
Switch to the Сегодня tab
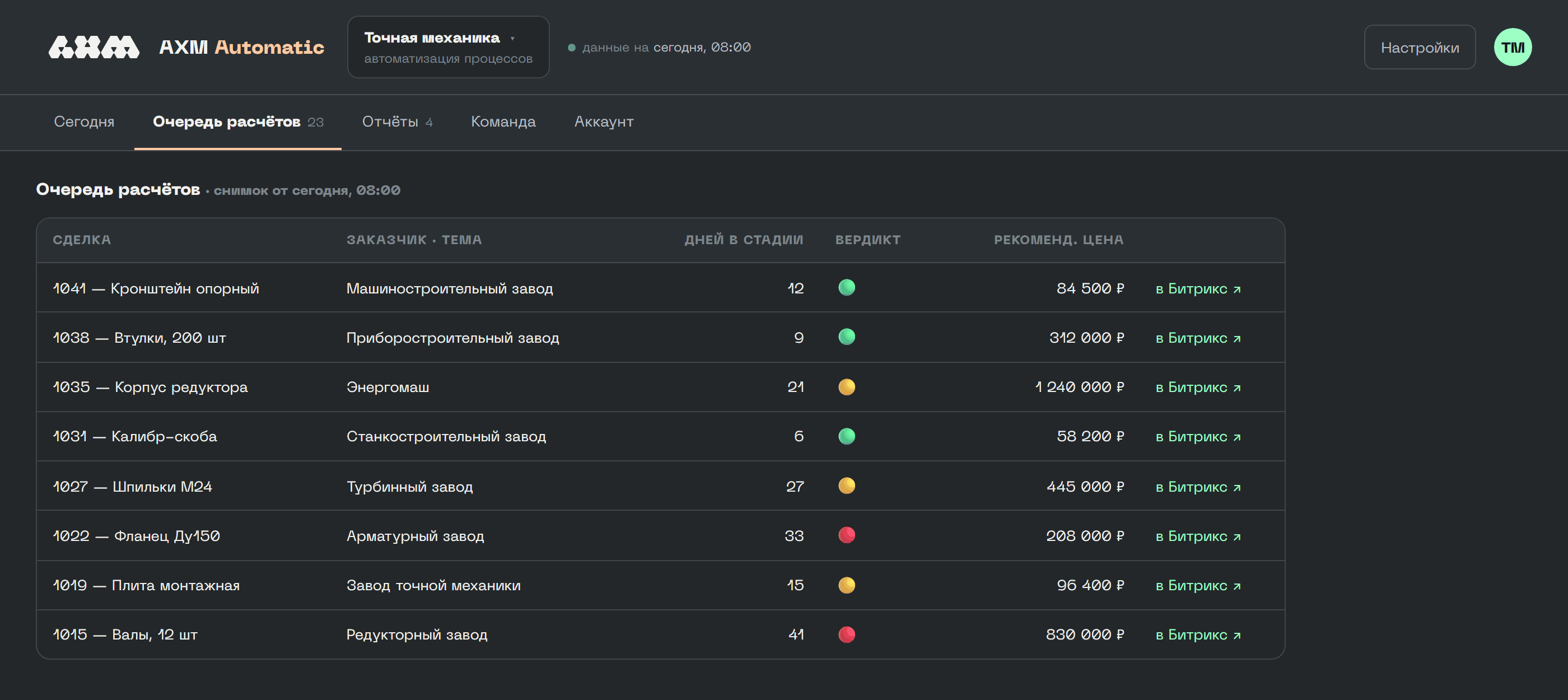coord(84,122)
